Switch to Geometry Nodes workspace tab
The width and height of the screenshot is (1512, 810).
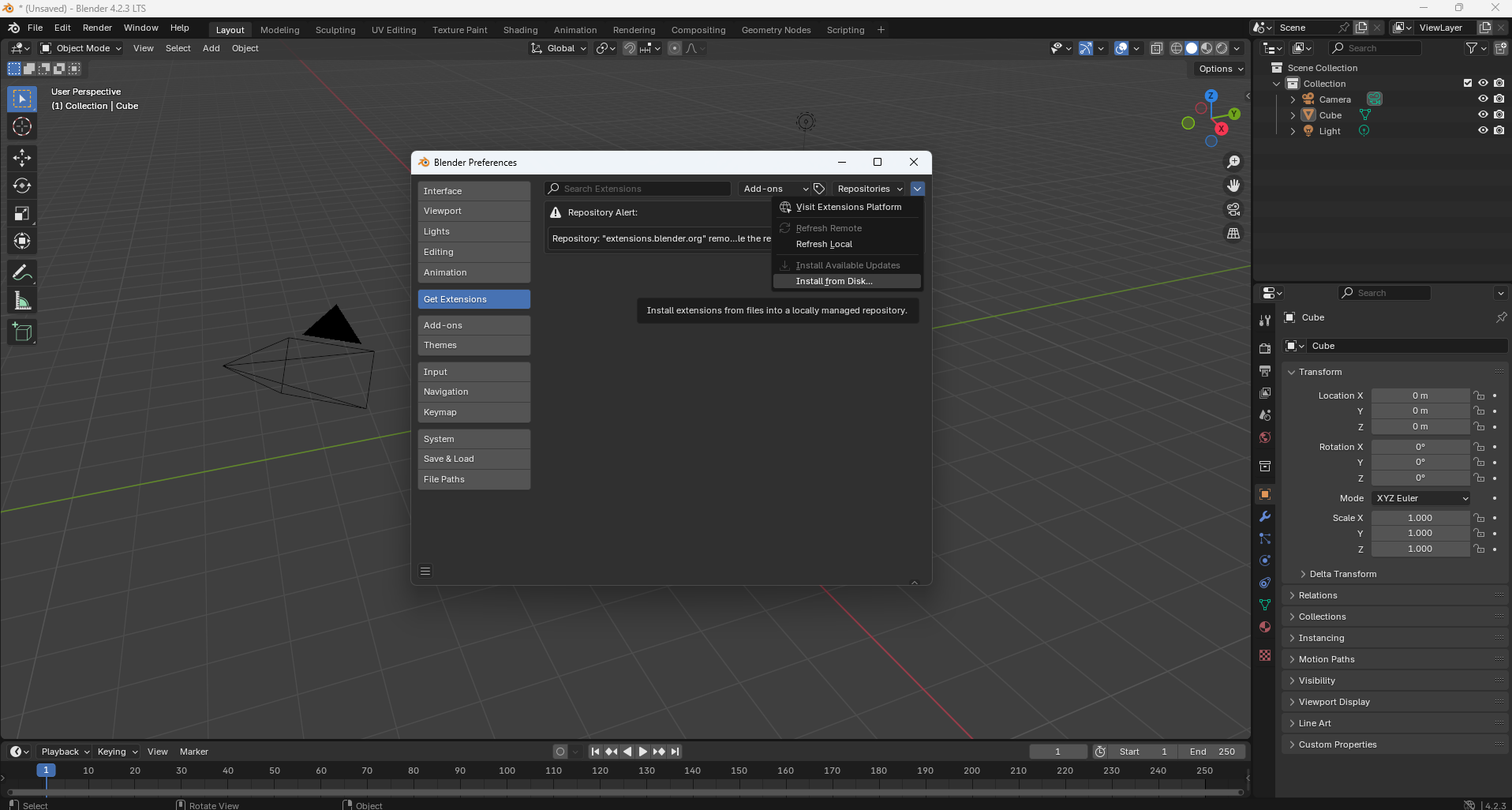(x=776, y=30)
